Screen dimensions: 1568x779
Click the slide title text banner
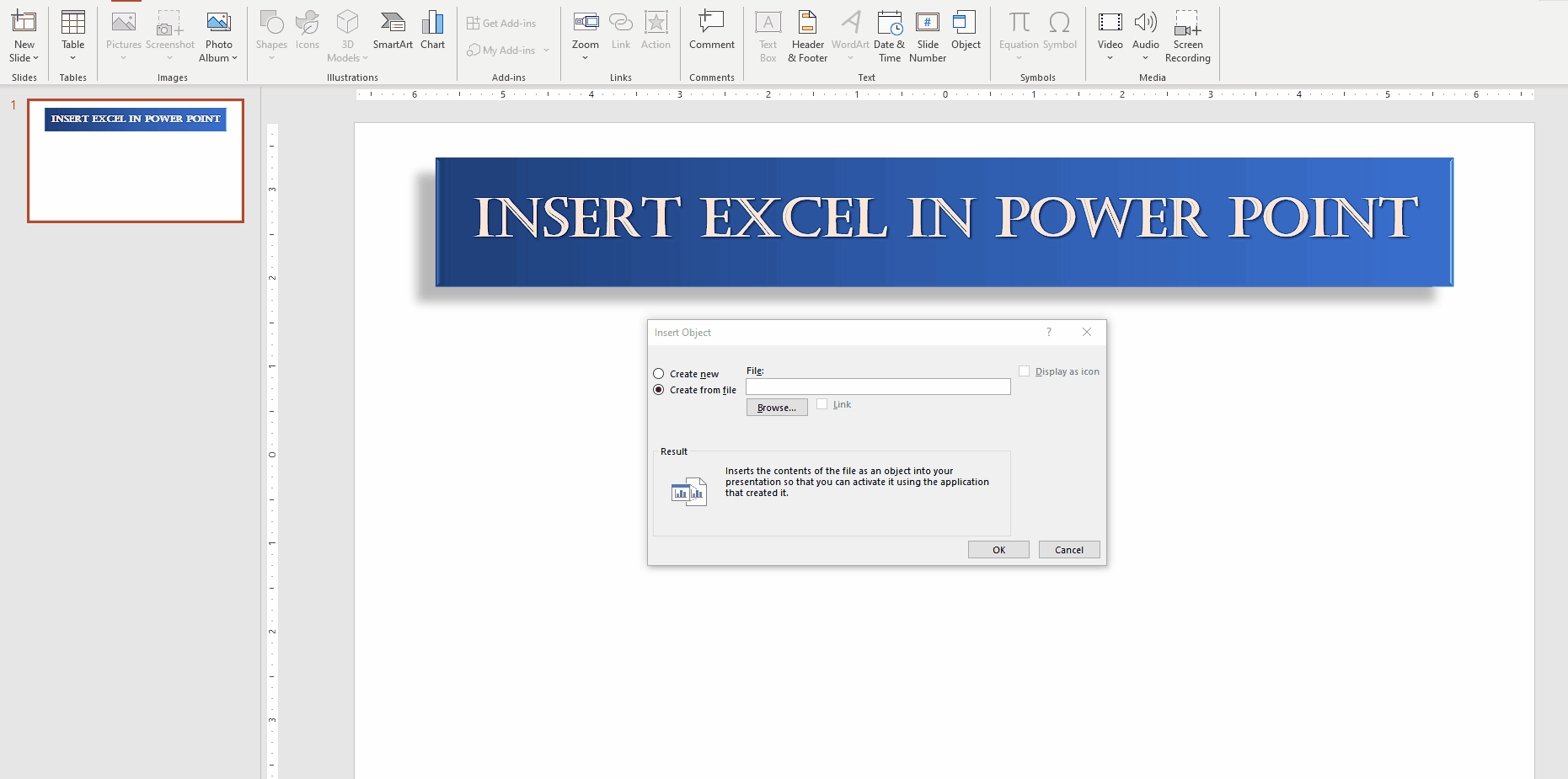pyautogui.click(x=945, y=221)
